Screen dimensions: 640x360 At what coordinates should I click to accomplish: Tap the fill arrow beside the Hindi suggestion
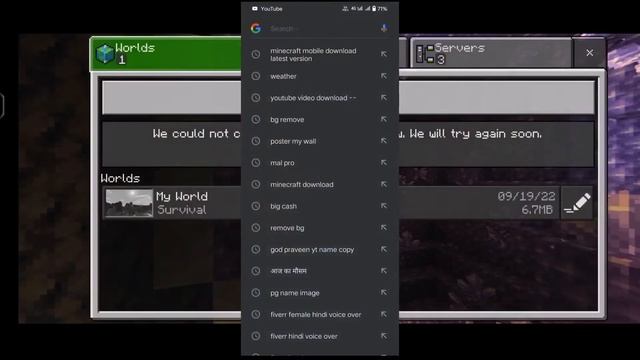384,271
